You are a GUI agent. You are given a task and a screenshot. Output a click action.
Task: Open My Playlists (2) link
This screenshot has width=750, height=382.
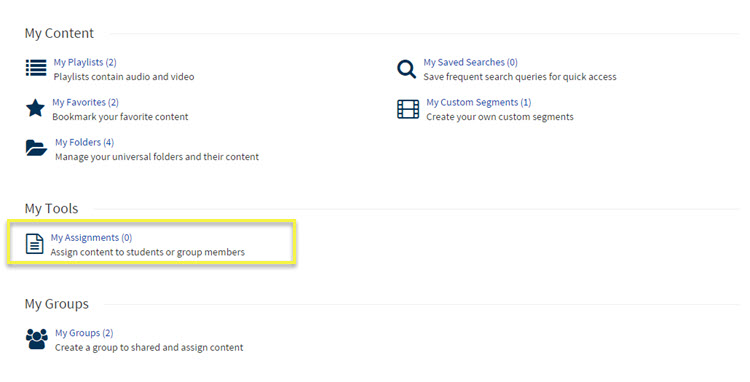click(85, 62)
